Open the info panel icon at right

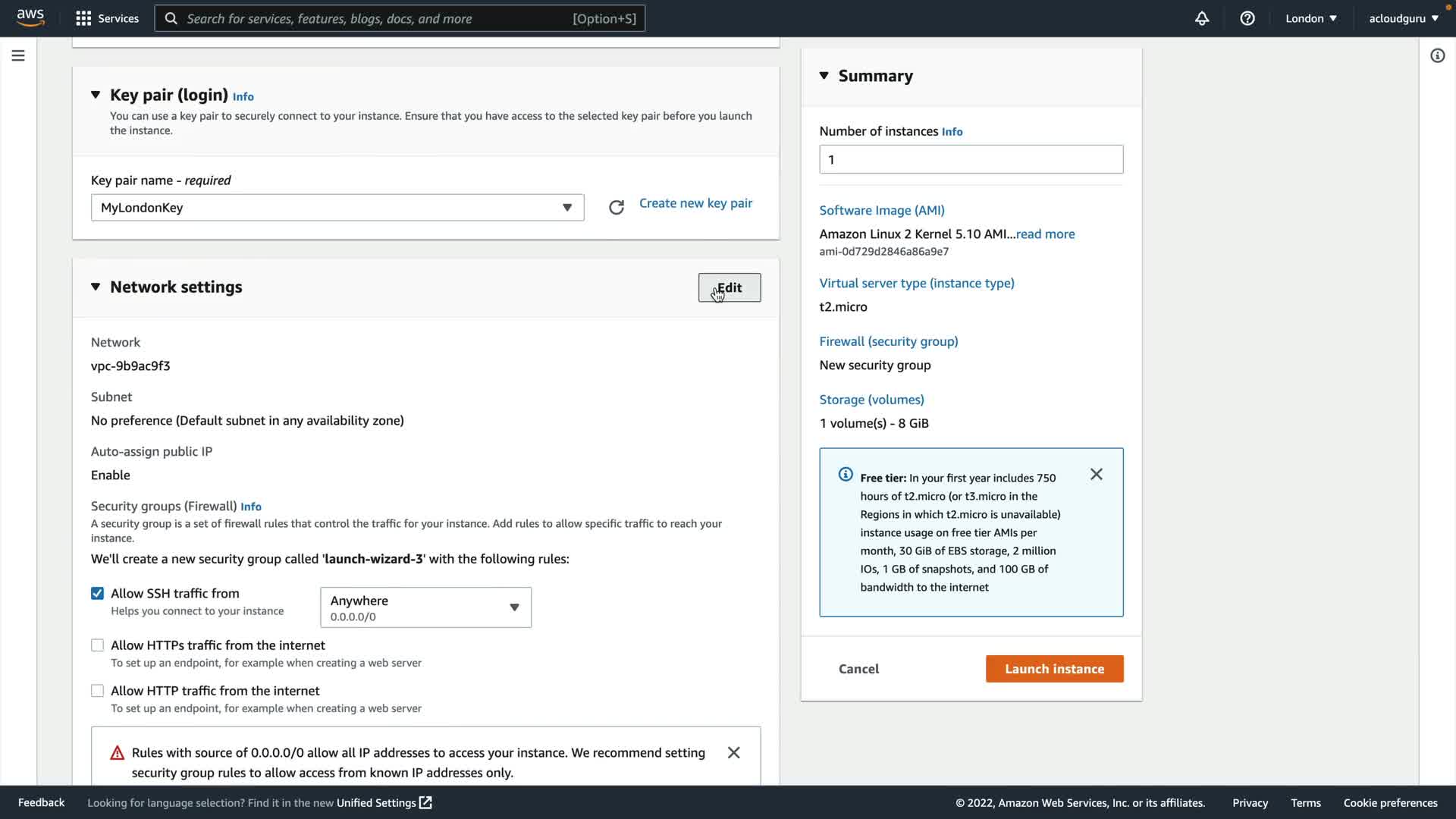(x=1437, y=55)
